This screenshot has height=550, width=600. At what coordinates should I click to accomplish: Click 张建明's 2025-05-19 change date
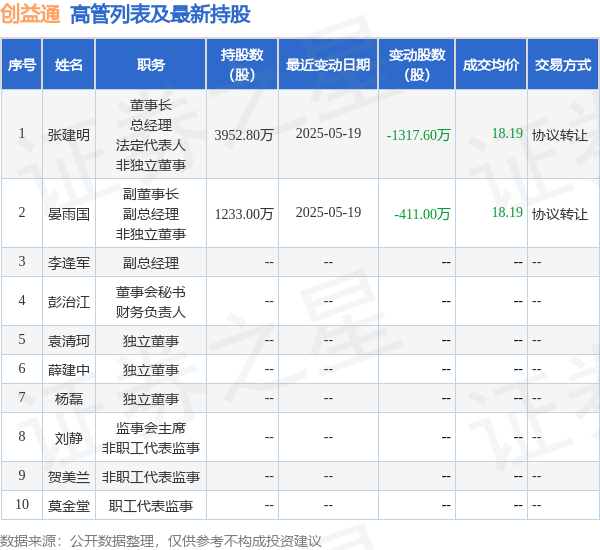tap(328, 133)
